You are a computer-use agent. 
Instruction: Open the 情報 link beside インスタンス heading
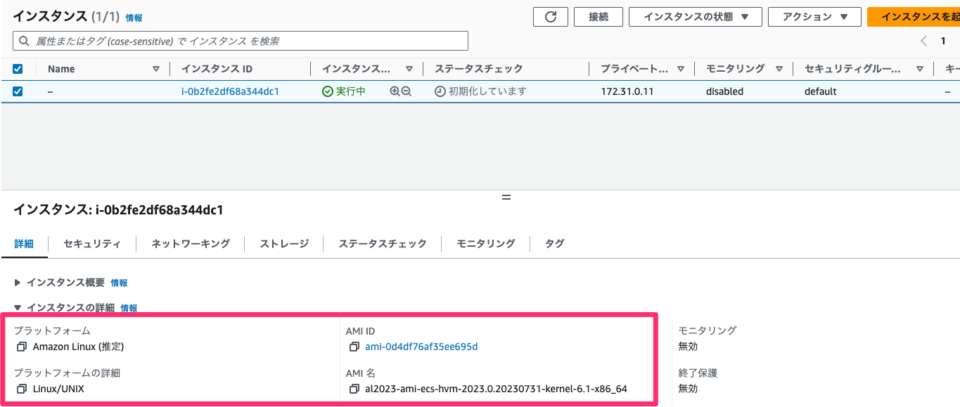tap(134, 18)
